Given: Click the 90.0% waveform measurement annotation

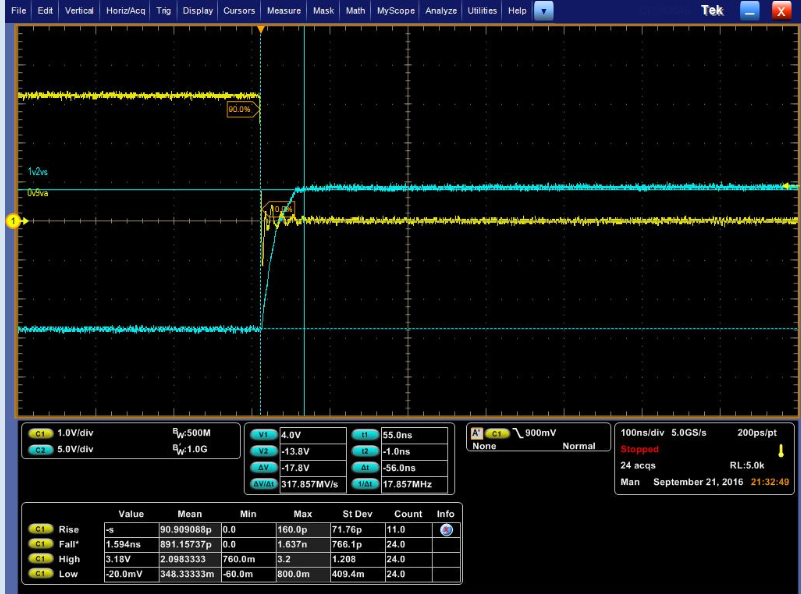Looking at the screenshot, I should click(x=241, y=109).
